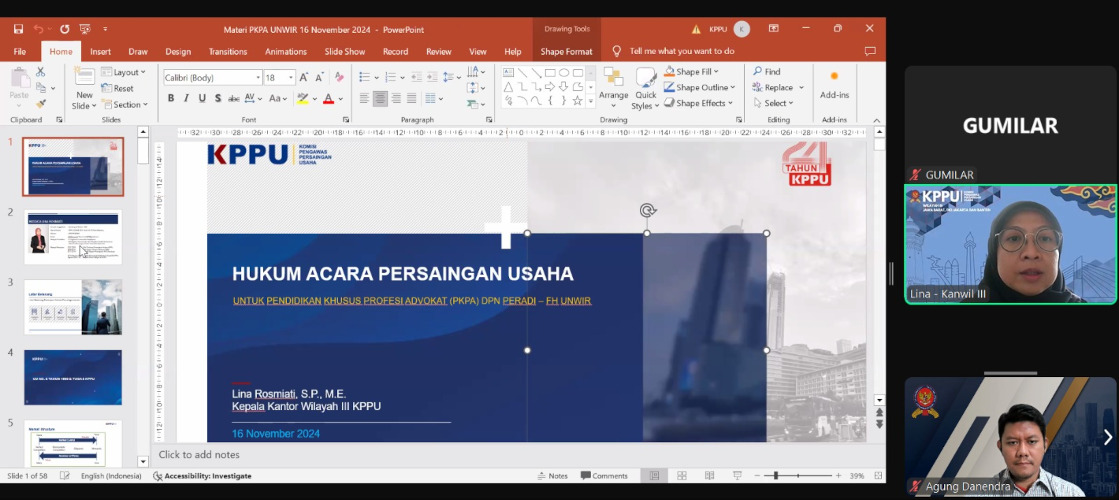Open the Shape Outline dropdown

(699, 87)
